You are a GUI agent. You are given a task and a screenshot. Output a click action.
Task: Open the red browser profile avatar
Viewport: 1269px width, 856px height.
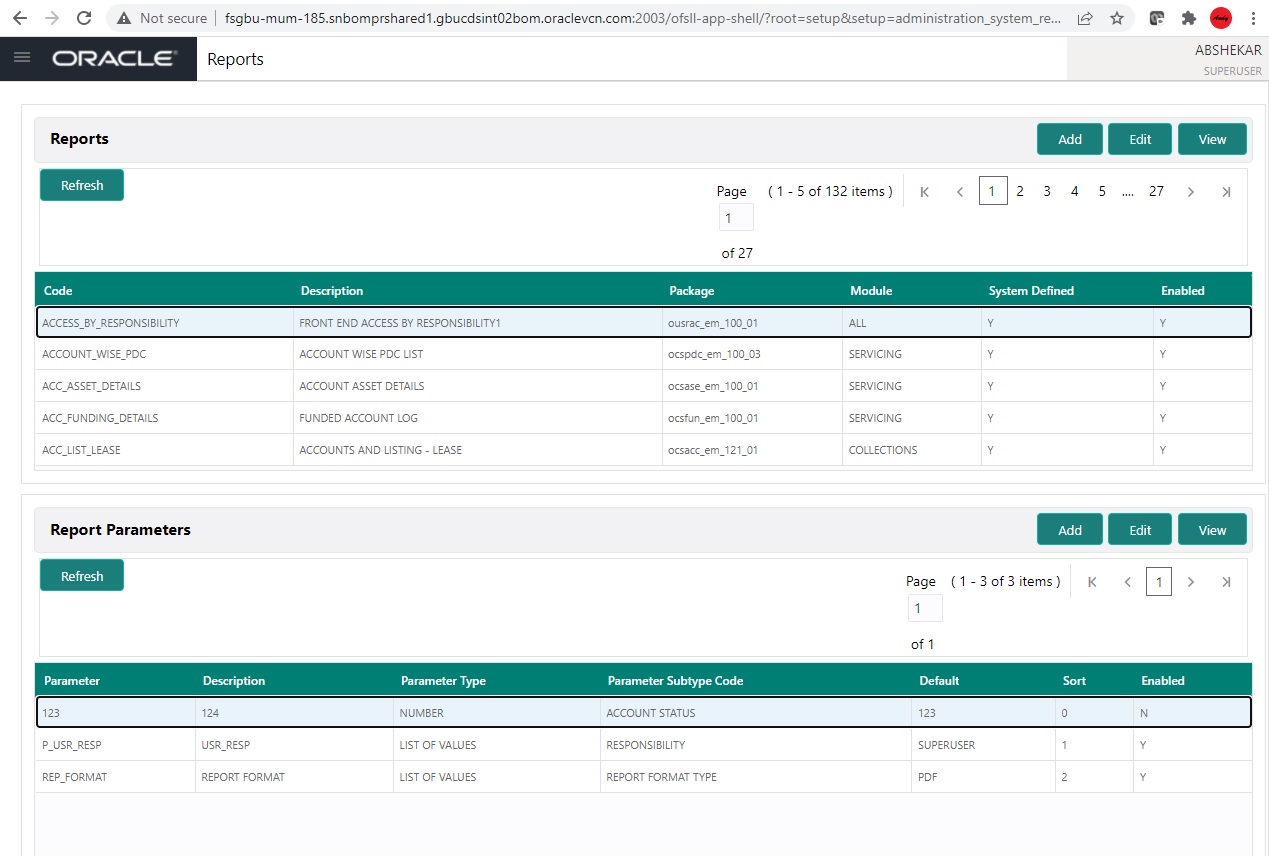tap(1221, 18)
